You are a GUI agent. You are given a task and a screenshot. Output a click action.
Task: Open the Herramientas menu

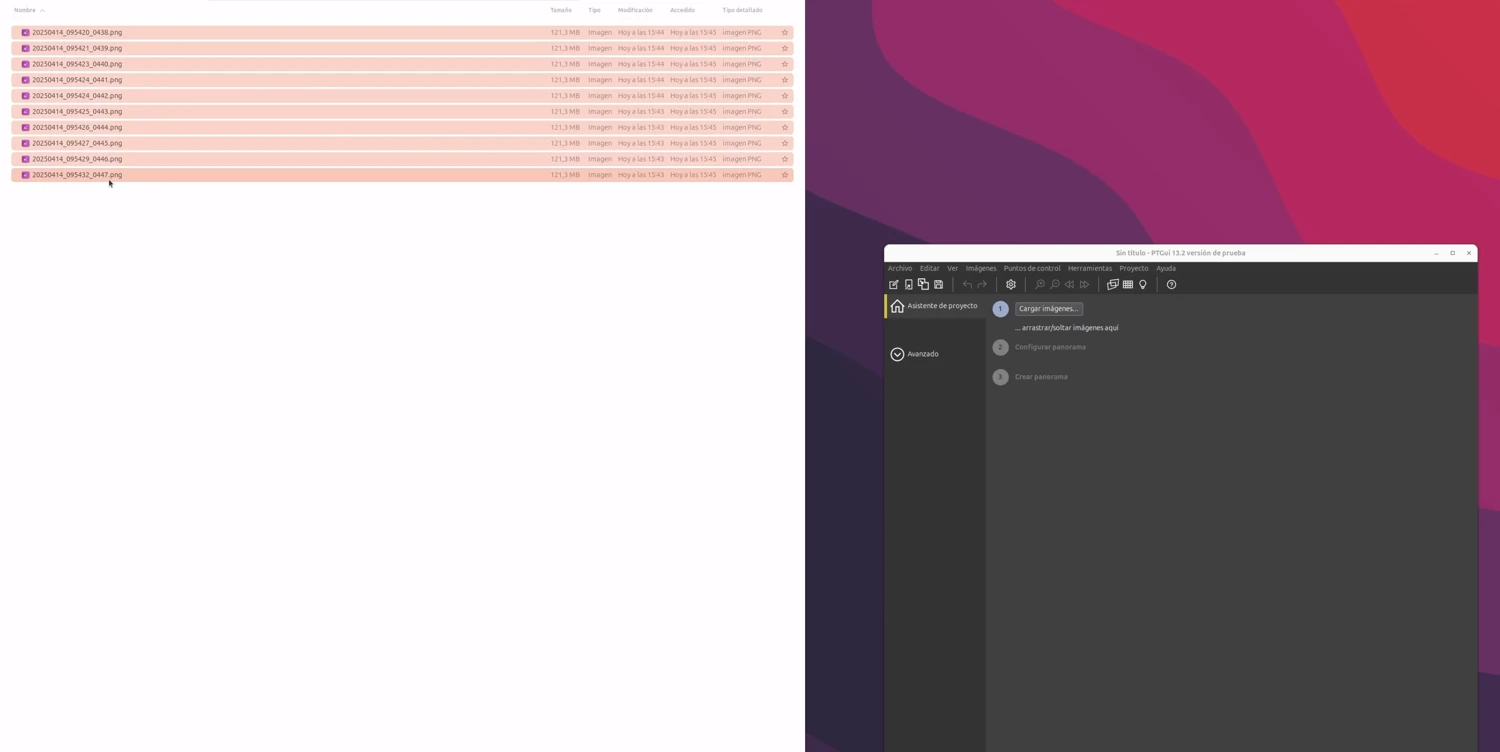point(1089,268)
